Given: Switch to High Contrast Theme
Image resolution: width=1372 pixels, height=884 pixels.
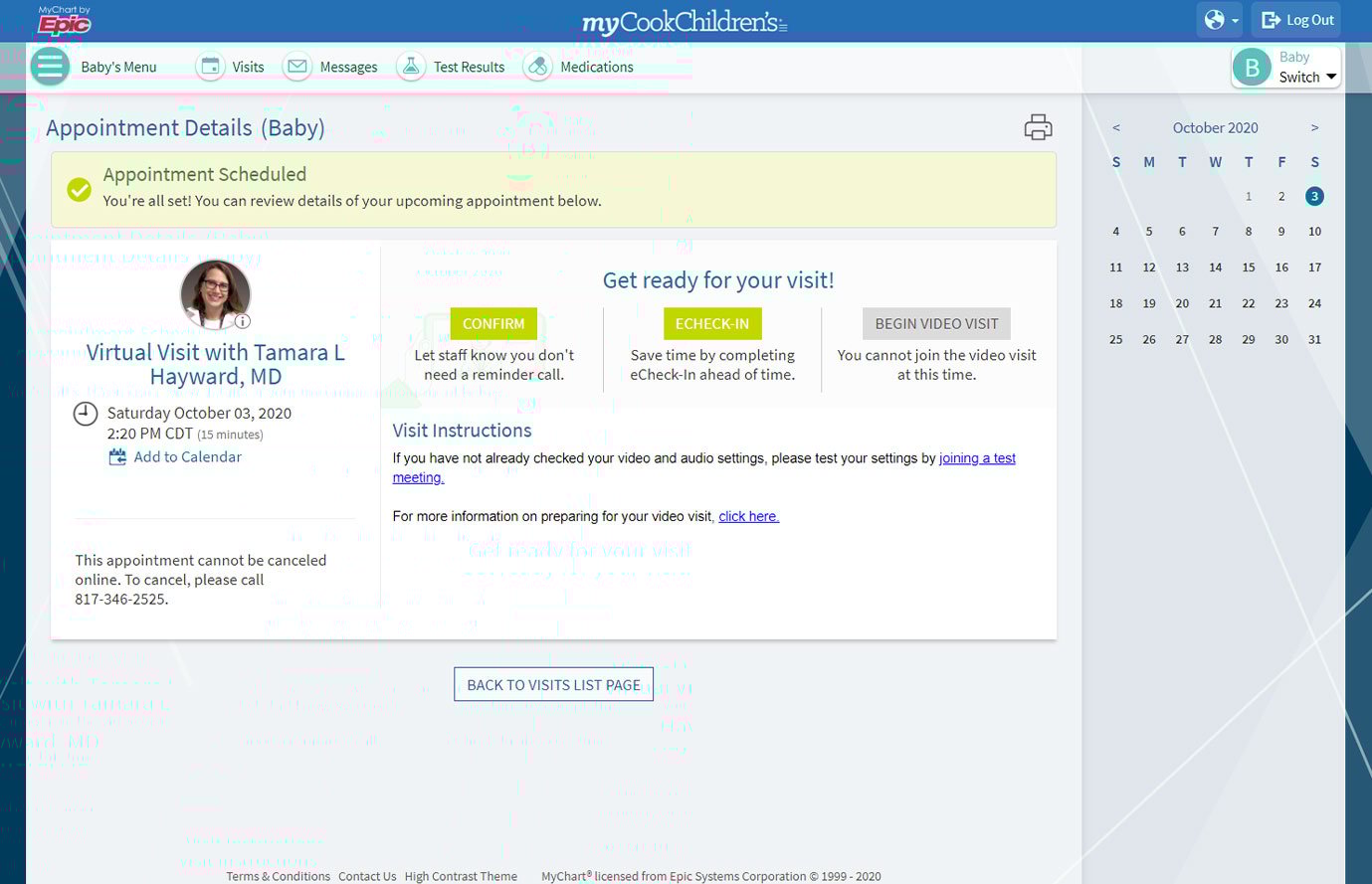Looking at the screenshot, I should (461, 876).
